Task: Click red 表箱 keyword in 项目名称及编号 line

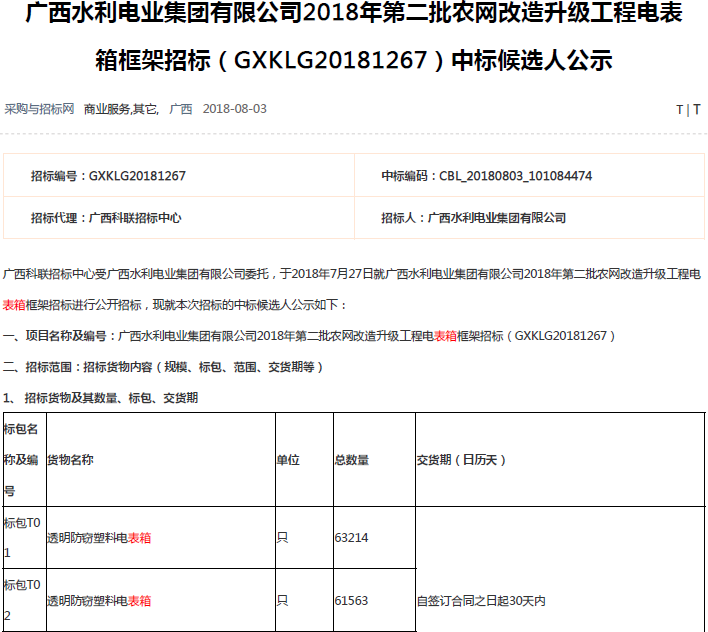Action: pos(445,335)
